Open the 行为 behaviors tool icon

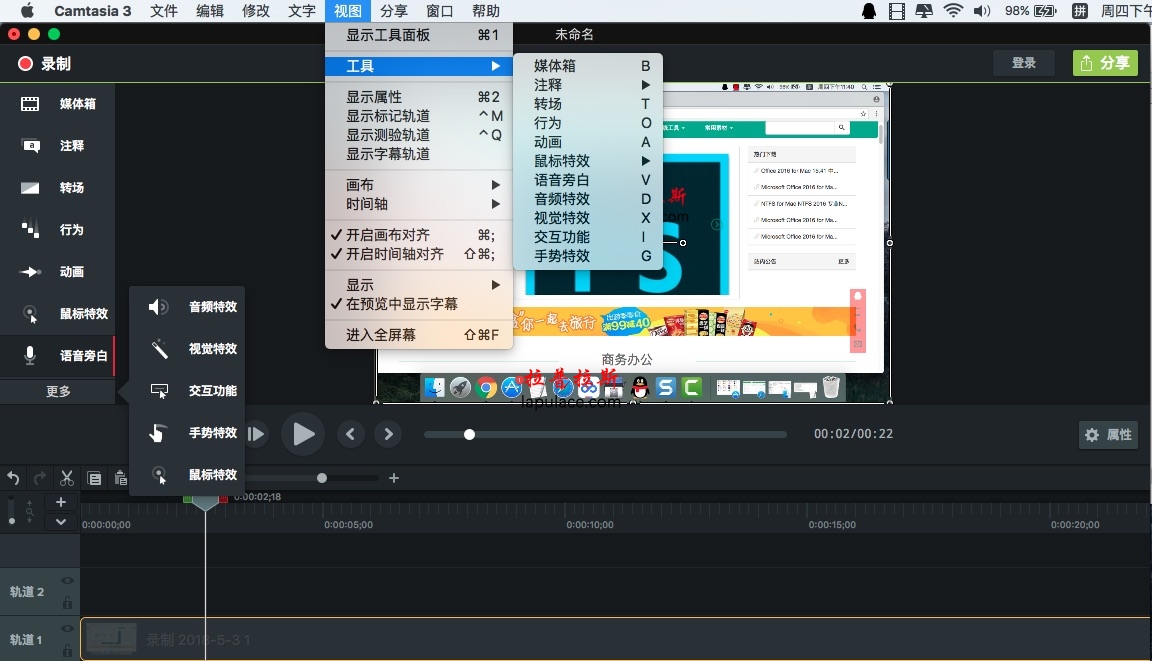(x=30, y=230)
